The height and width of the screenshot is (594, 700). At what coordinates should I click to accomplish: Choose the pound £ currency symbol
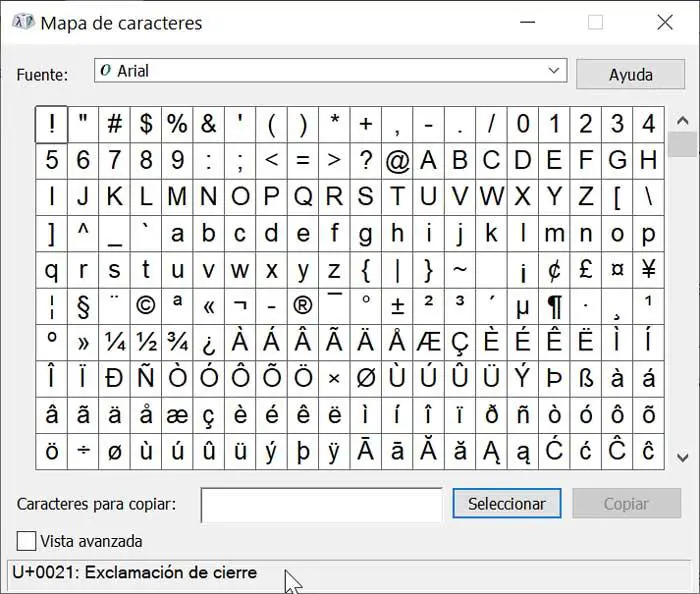[586, 270]
